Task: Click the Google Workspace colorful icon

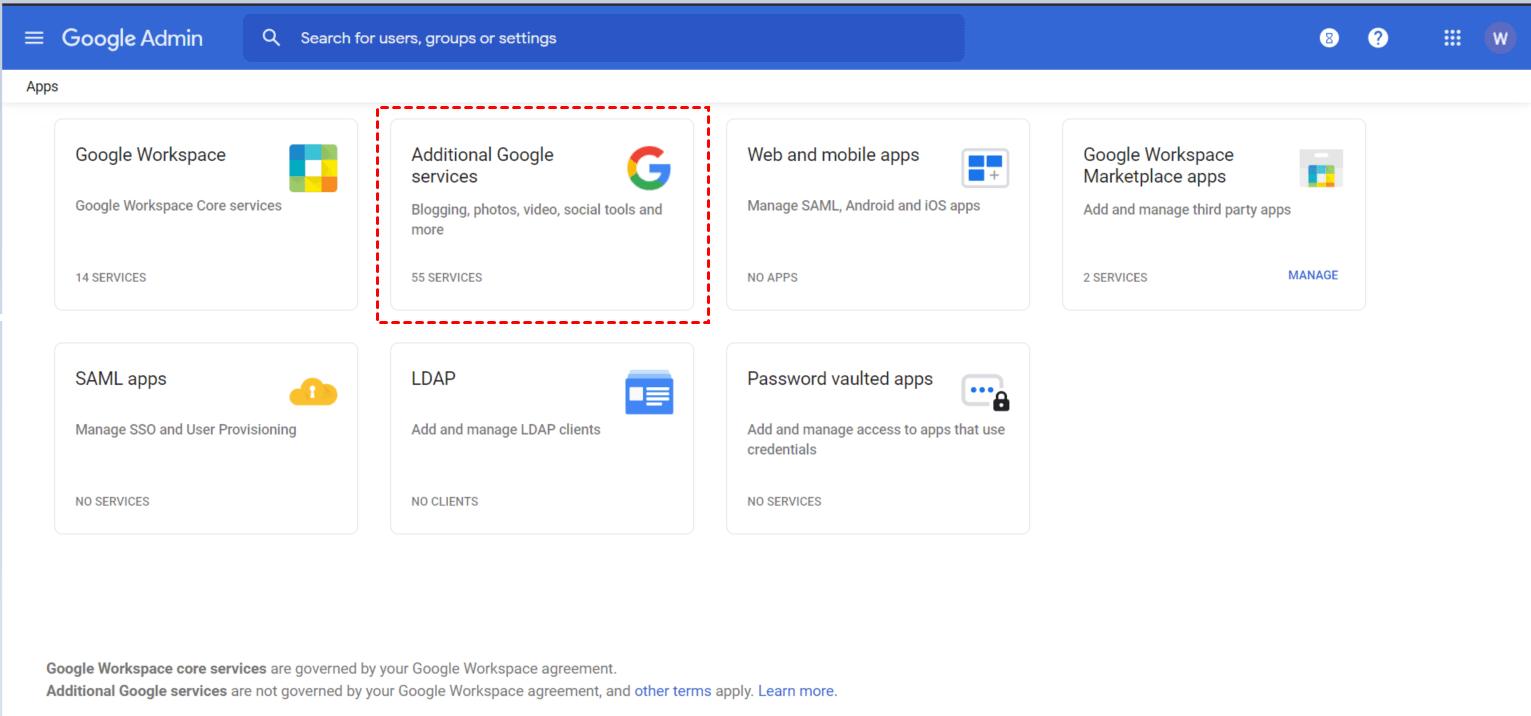Action: click(x=313, y=168)
